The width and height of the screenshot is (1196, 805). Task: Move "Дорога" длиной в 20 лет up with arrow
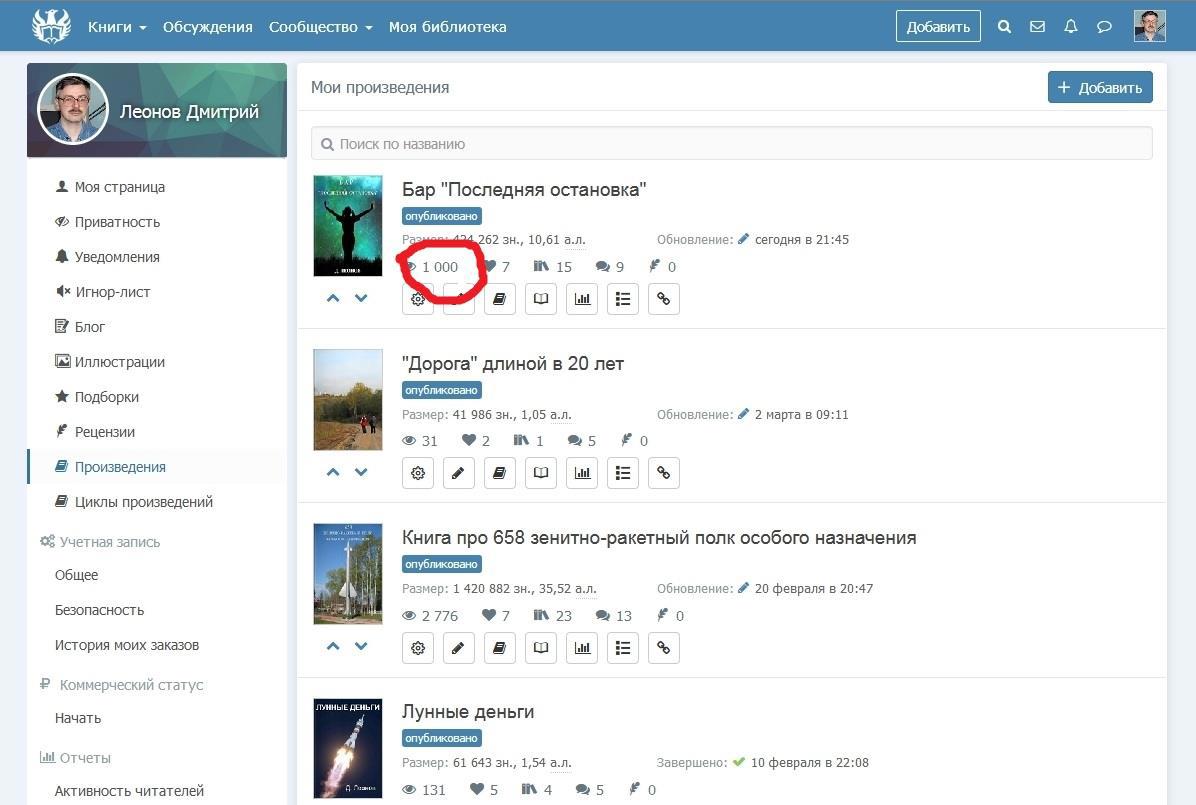click(333, 472)
